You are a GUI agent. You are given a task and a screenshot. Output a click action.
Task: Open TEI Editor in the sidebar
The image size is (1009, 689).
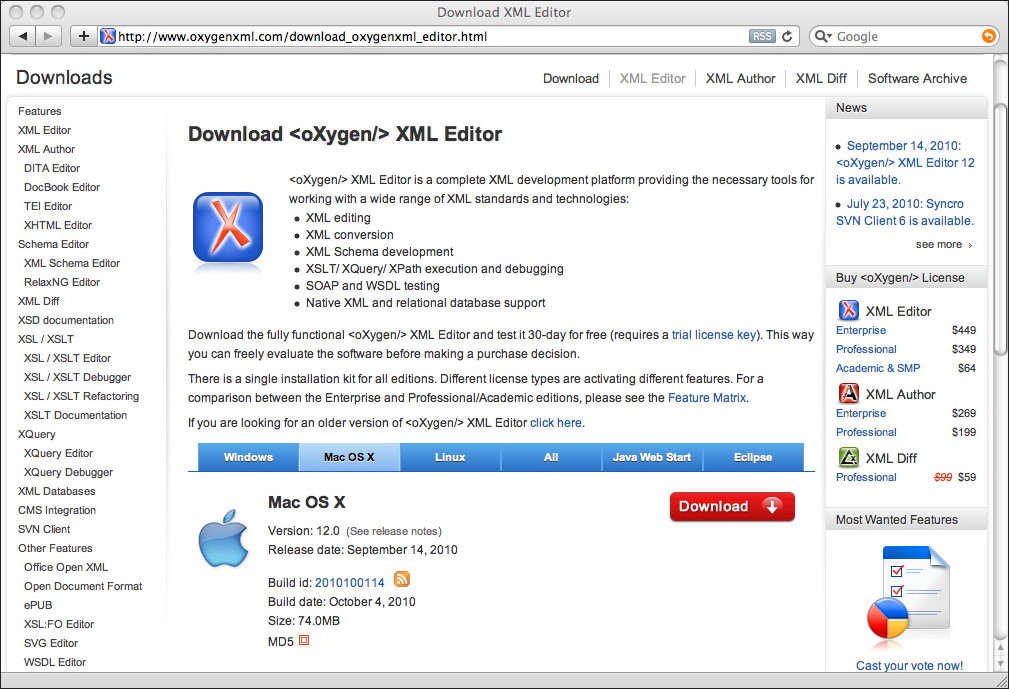point(48,206)
